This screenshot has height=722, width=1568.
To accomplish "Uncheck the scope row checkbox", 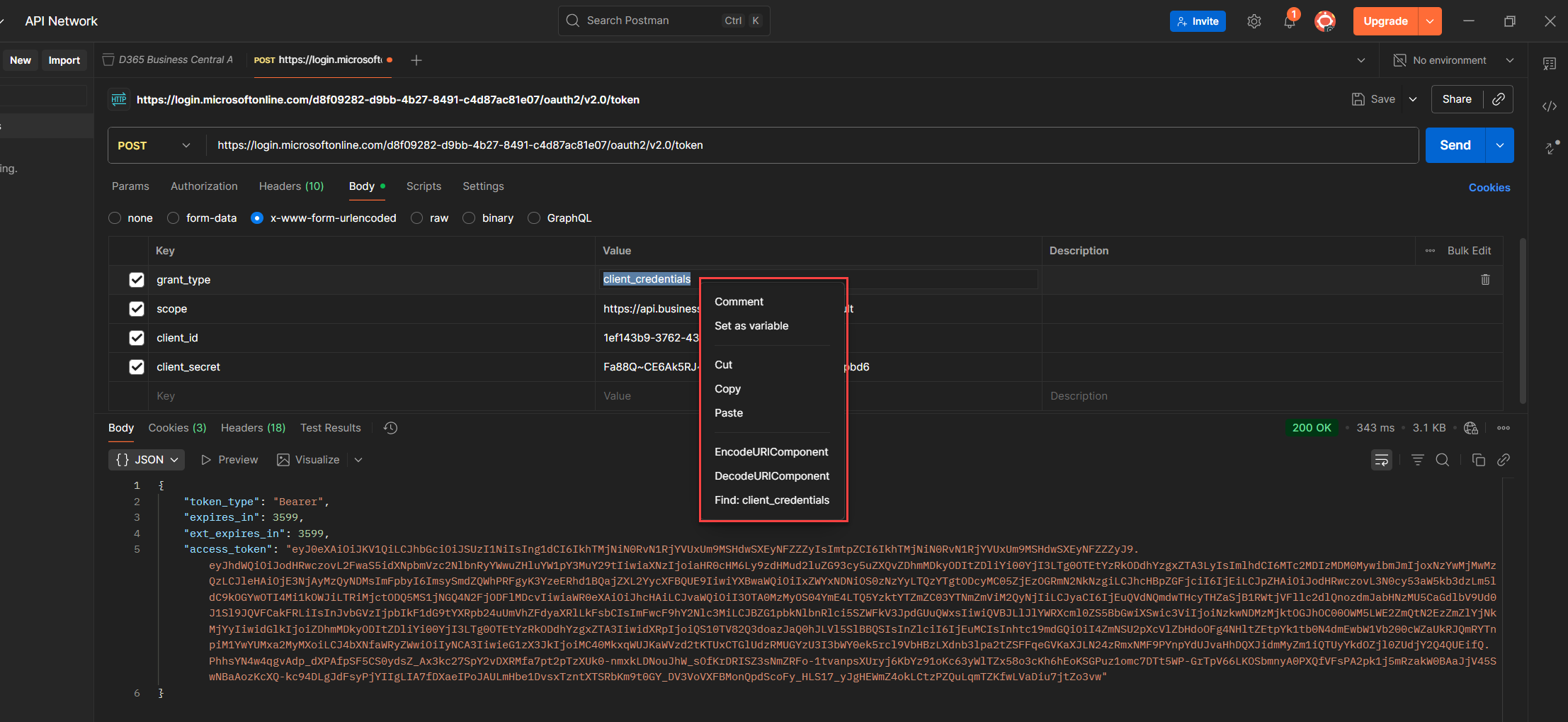I will pos(137,309).
